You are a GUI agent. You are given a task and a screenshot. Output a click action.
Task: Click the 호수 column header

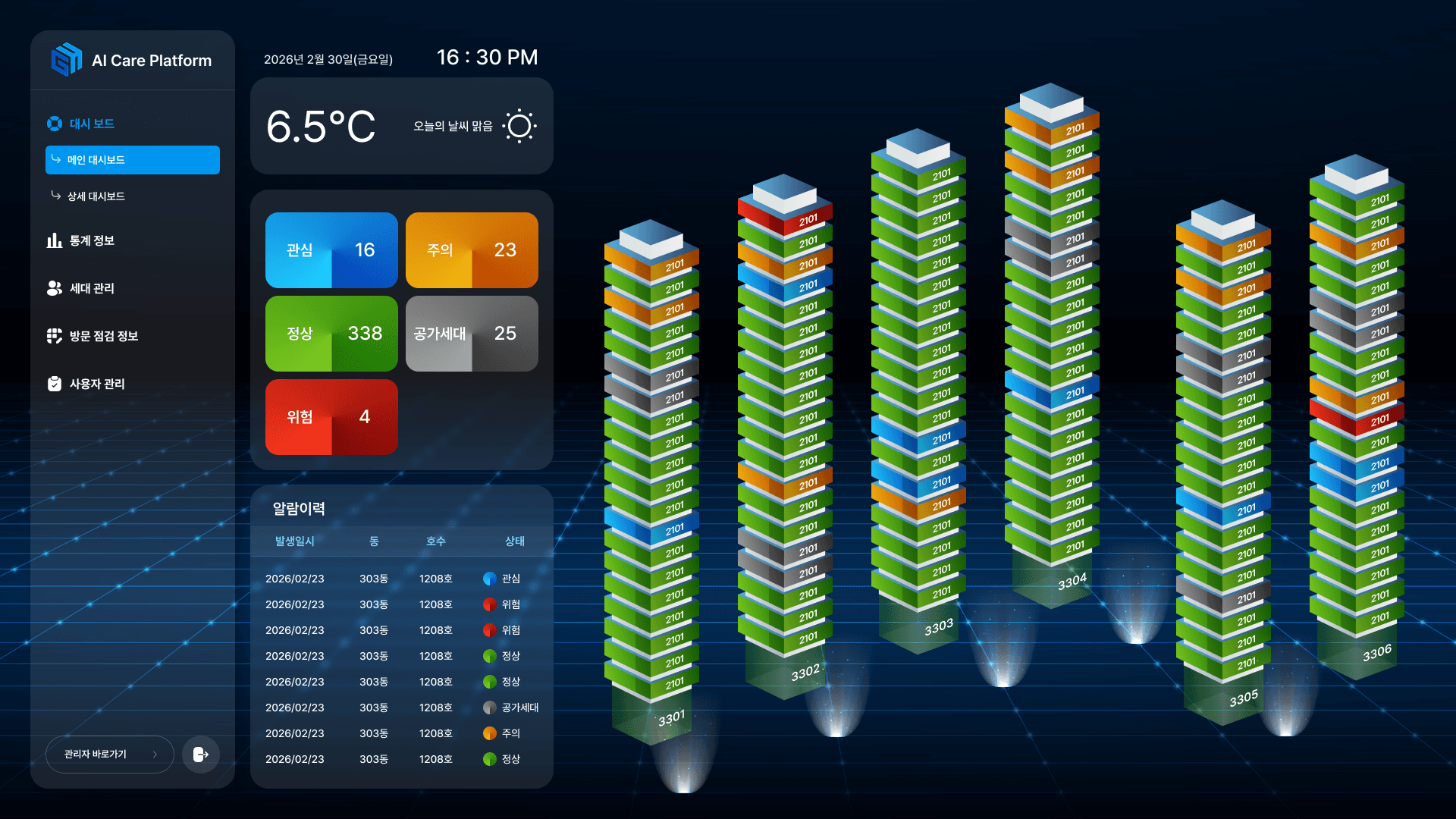(x=436, y=541)
